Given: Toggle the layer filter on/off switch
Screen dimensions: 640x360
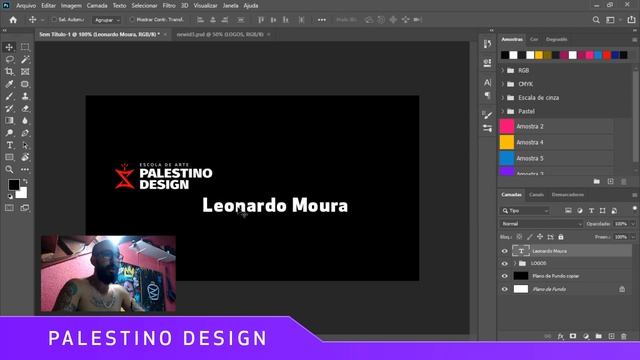Looking at the screenshot, I should 634,209.
